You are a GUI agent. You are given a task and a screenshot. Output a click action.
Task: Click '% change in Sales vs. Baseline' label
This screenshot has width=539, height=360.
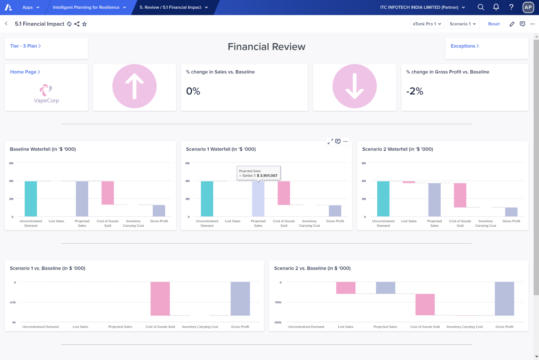point(220,72)
